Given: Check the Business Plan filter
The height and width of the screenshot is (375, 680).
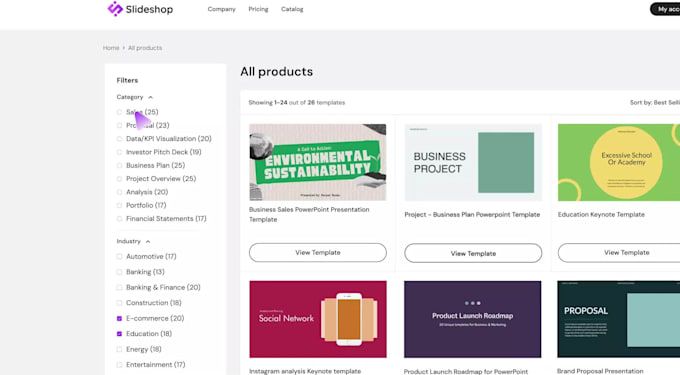Looking at the screenshot, I should pyautogui.click(x=119, y=166).
